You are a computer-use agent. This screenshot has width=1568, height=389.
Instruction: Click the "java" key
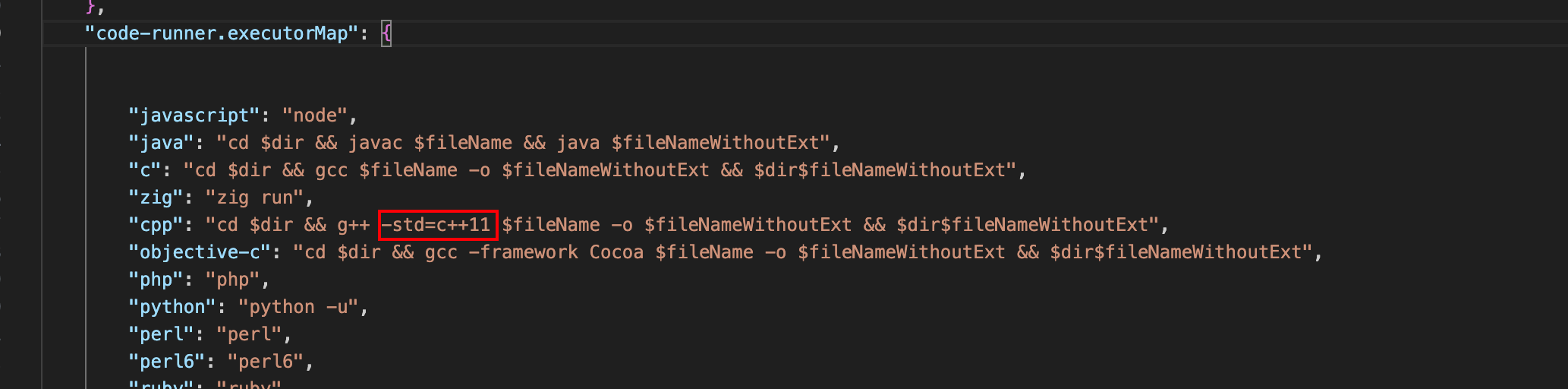[162, 143]
